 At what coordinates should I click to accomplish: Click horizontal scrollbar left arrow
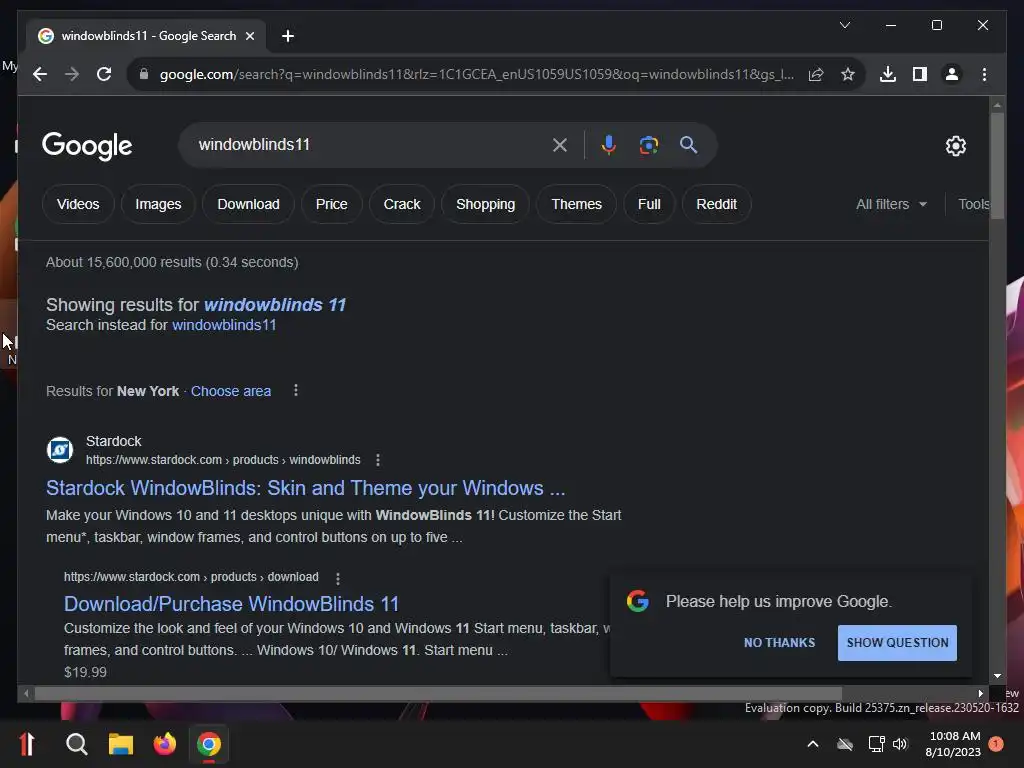26,694
